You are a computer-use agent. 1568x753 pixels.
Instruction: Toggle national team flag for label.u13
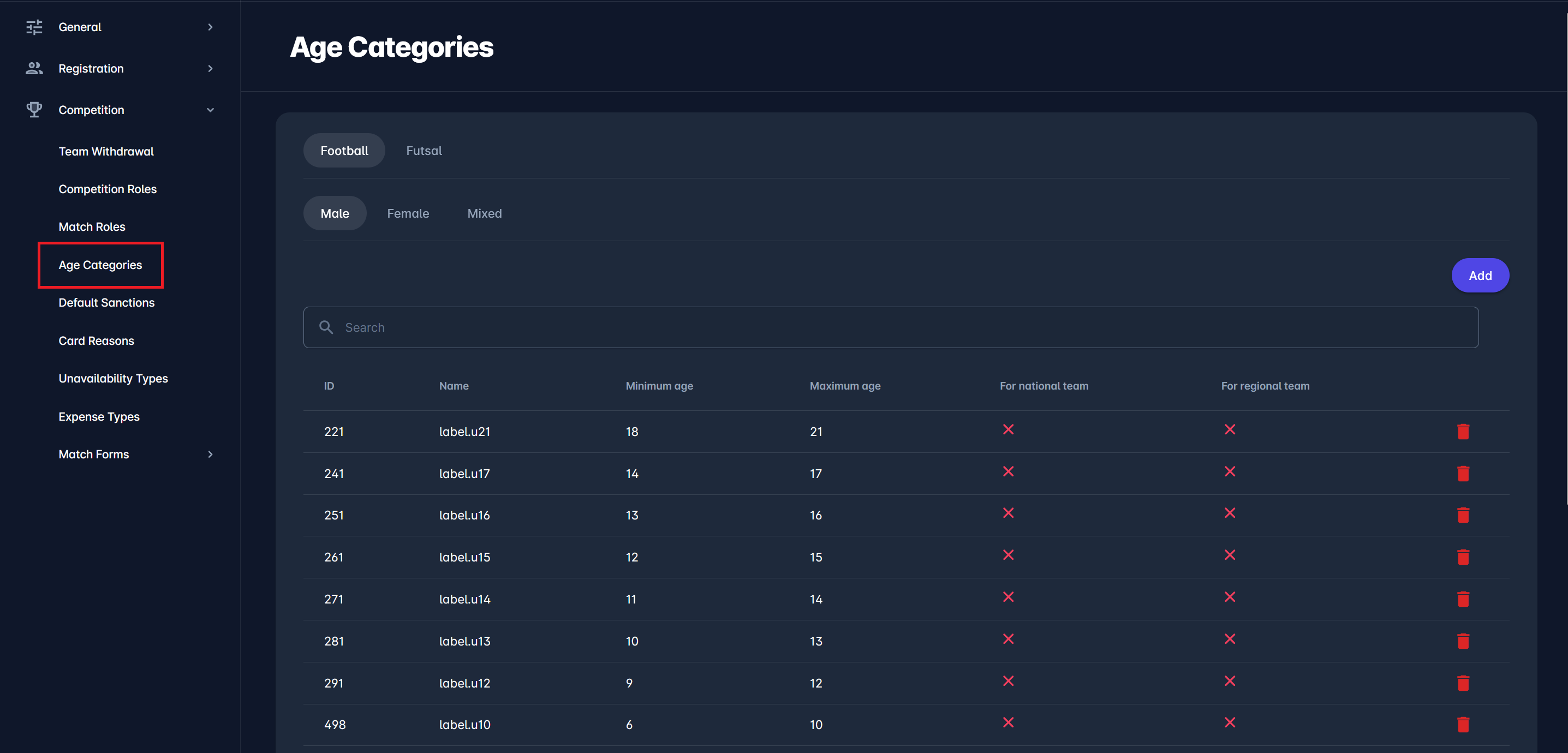point(1008,638)
